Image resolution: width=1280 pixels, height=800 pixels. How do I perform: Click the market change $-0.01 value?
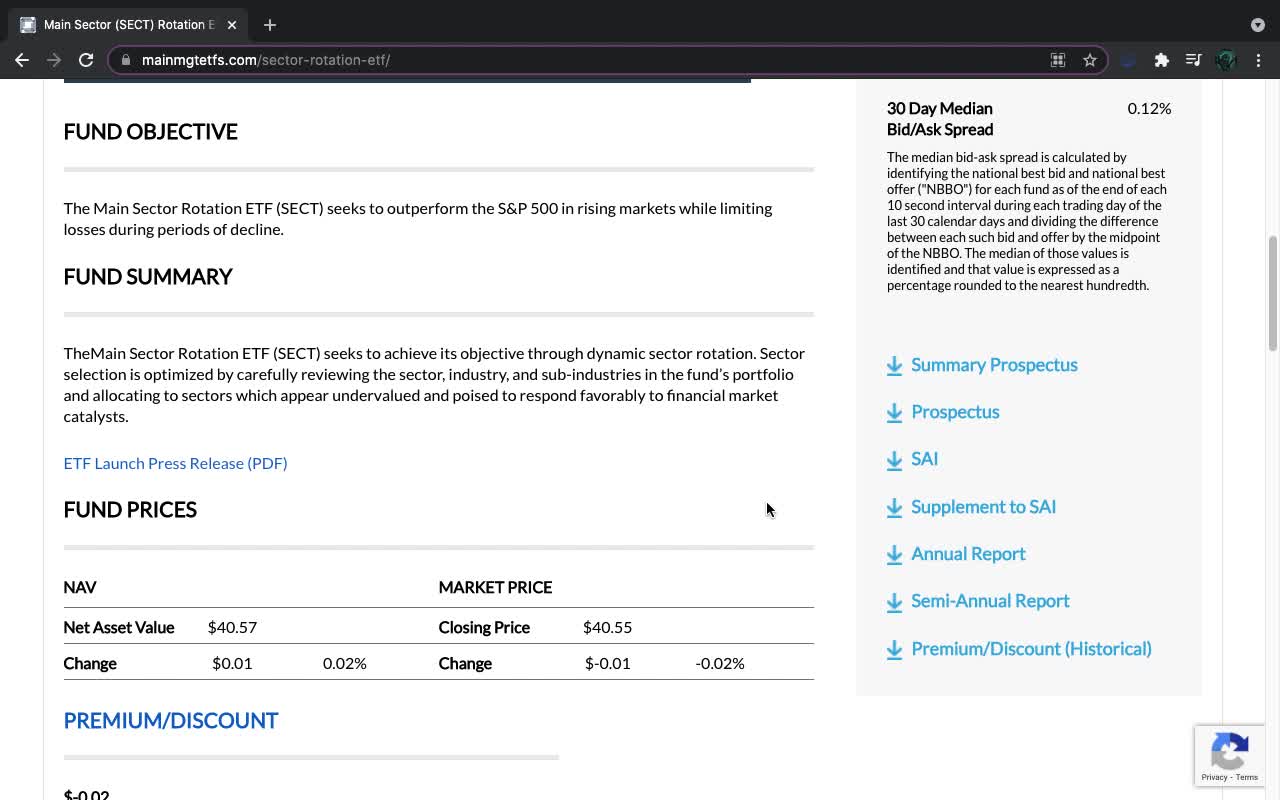click(608, 663)
